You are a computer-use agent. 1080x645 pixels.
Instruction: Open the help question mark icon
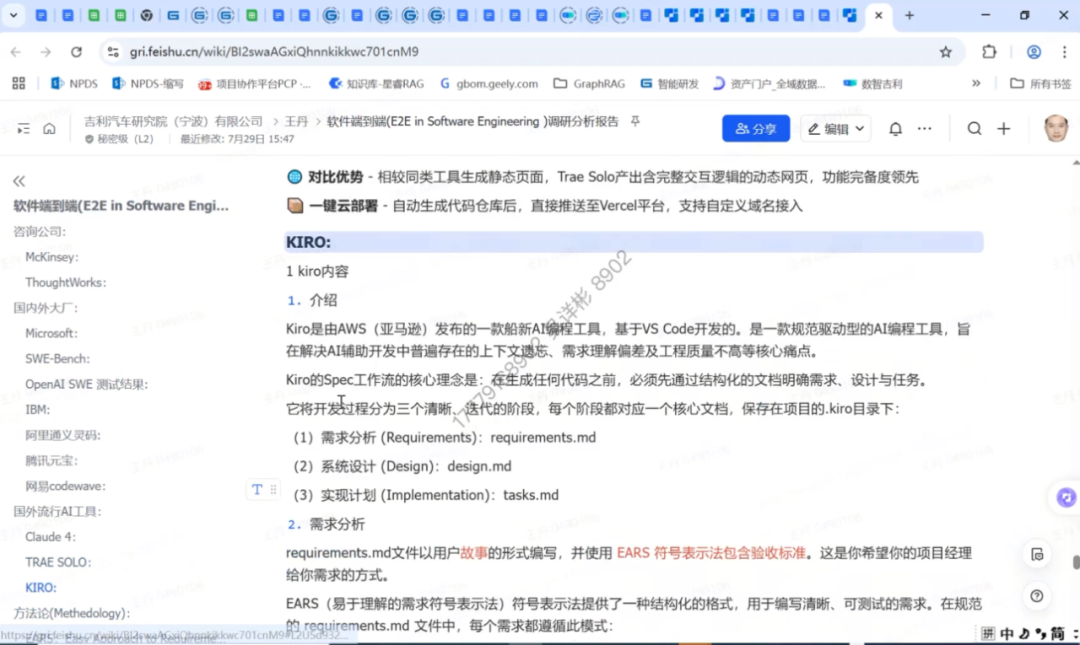click(1037, 596)
